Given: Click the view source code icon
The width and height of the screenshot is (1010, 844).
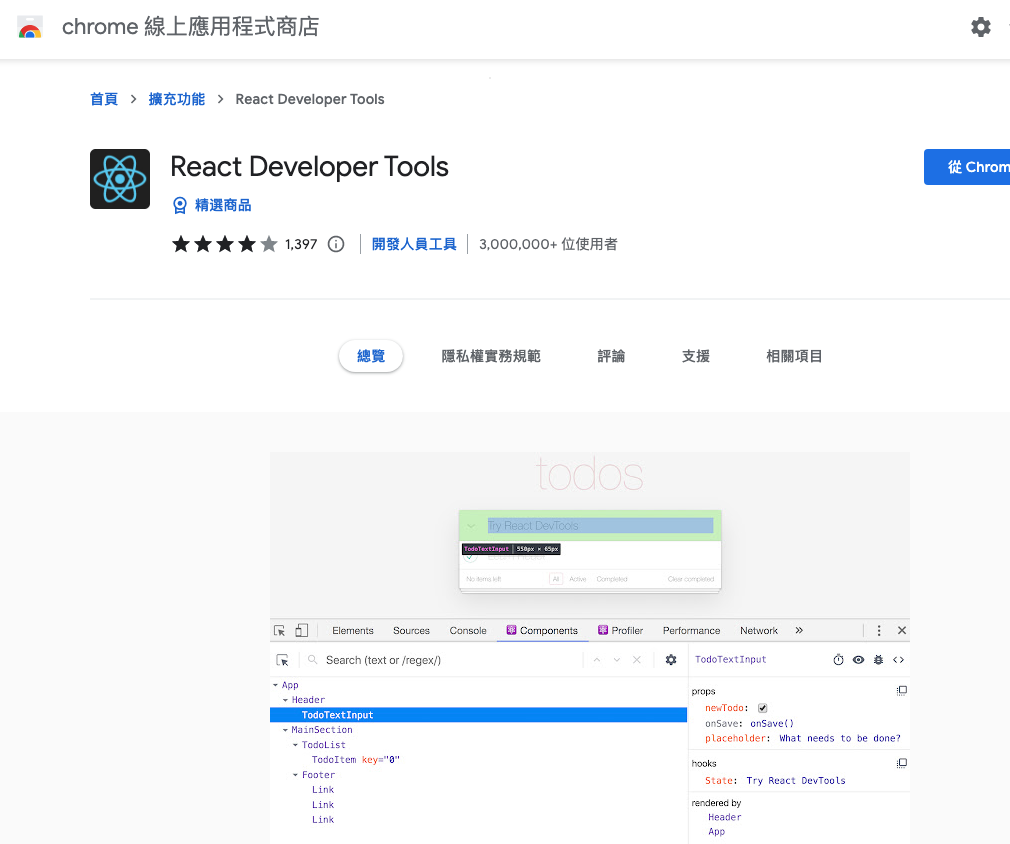Looking at the screenshot, I should 899,660.
